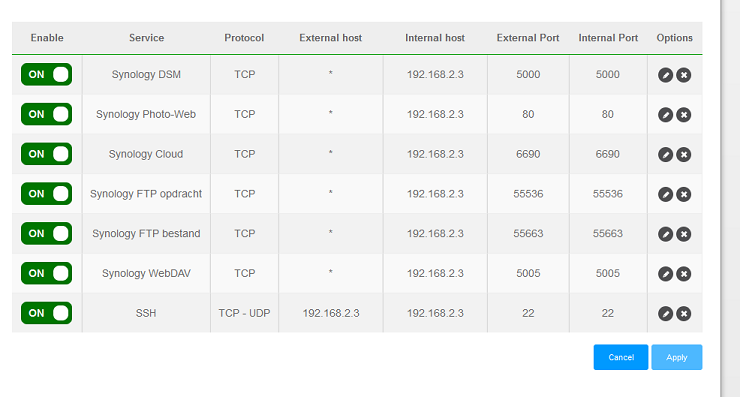Delete the Synology WebDAV rule
This screenshot has width=740, height=397.
(x=683, y=274)
